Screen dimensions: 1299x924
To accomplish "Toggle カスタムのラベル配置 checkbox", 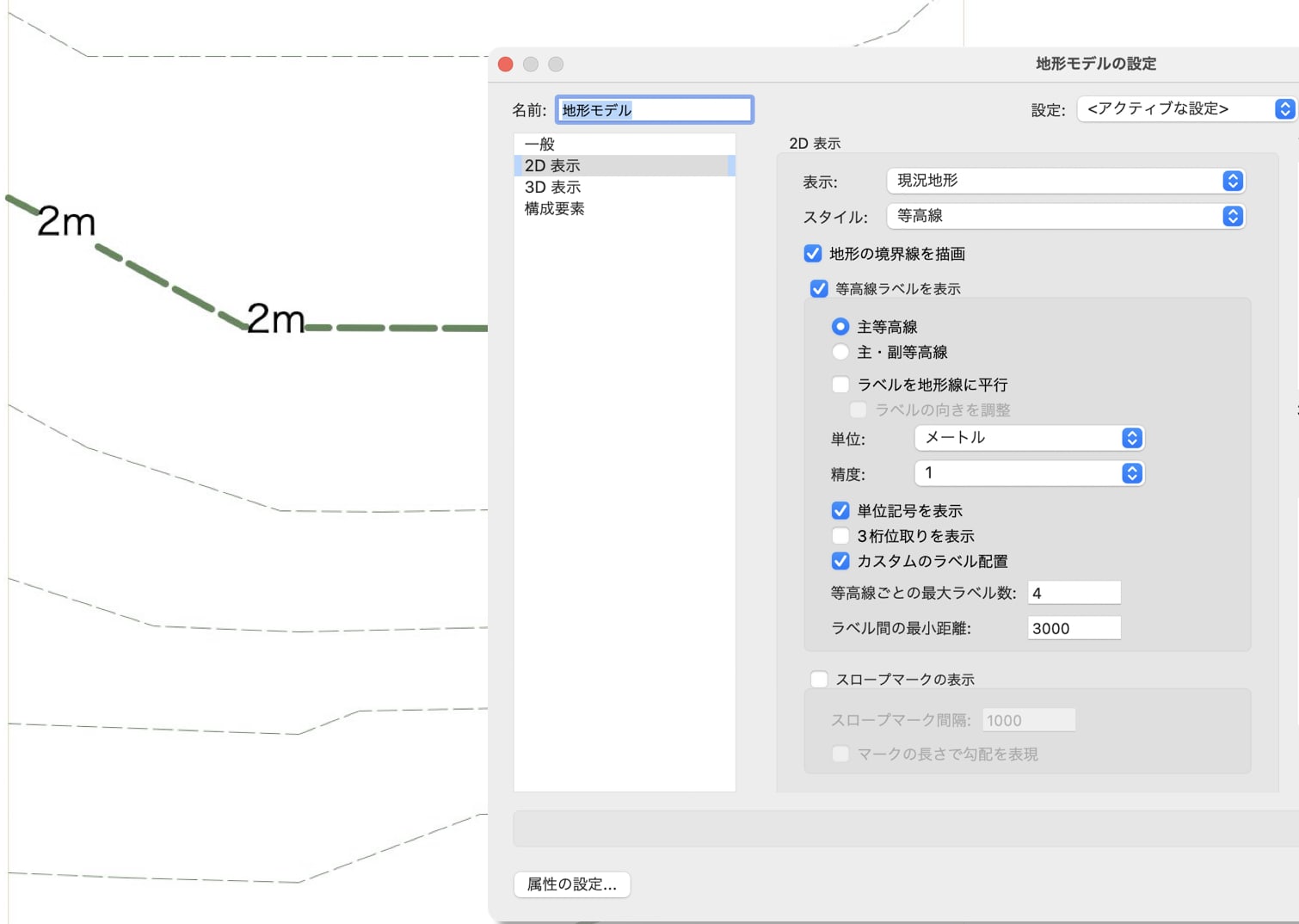I will [x=840, y=560].
